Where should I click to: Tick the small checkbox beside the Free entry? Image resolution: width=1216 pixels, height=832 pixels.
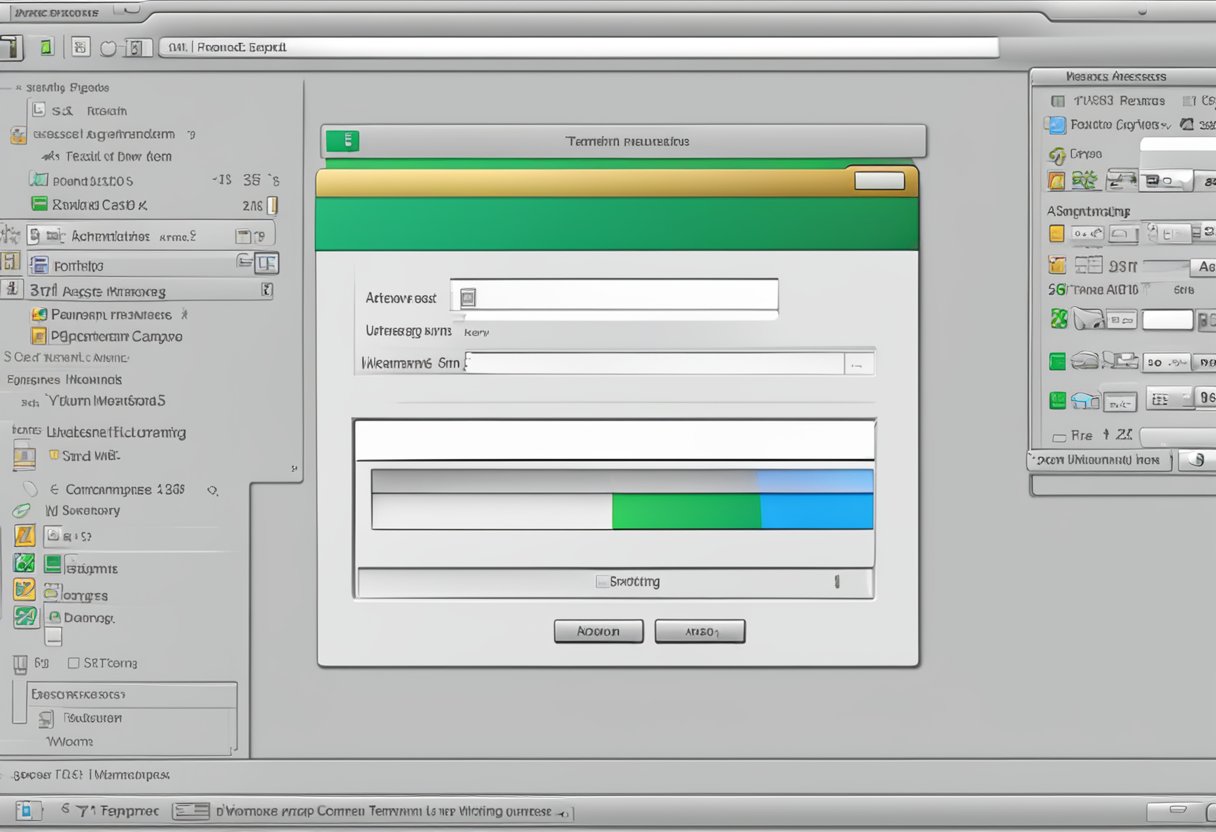(x=1059, y=435)
